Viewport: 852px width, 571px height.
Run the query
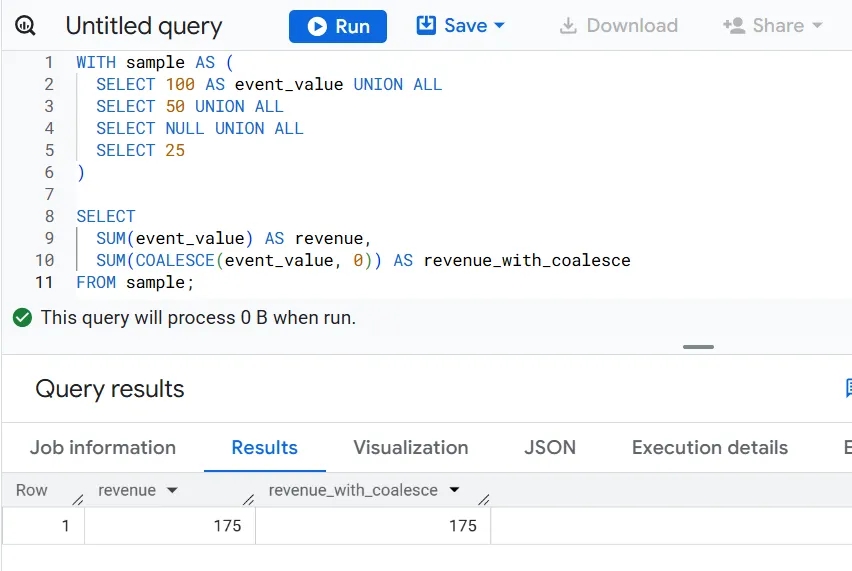coord(337,26)
